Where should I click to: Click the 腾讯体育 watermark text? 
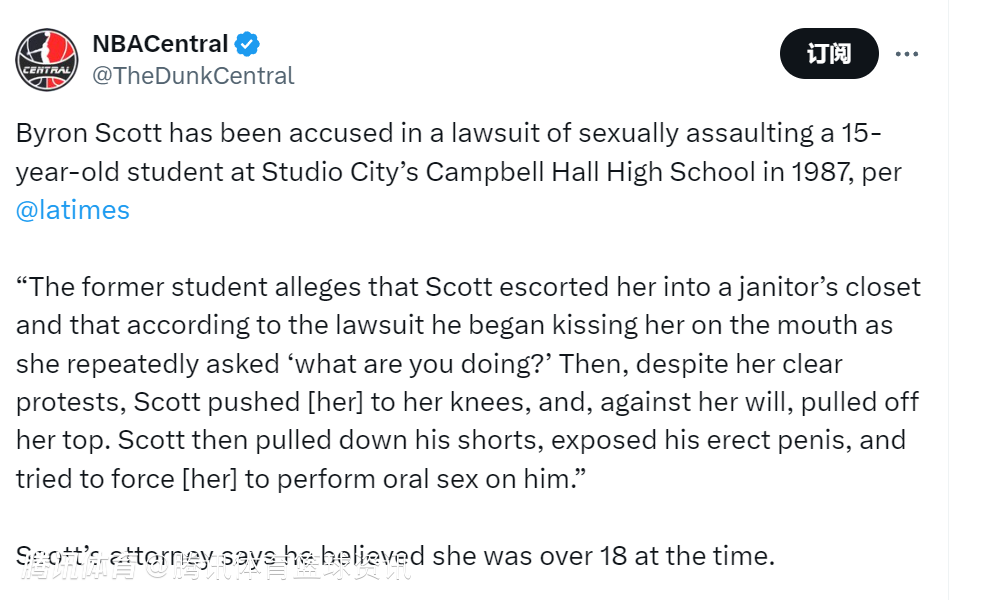(77, 569)
